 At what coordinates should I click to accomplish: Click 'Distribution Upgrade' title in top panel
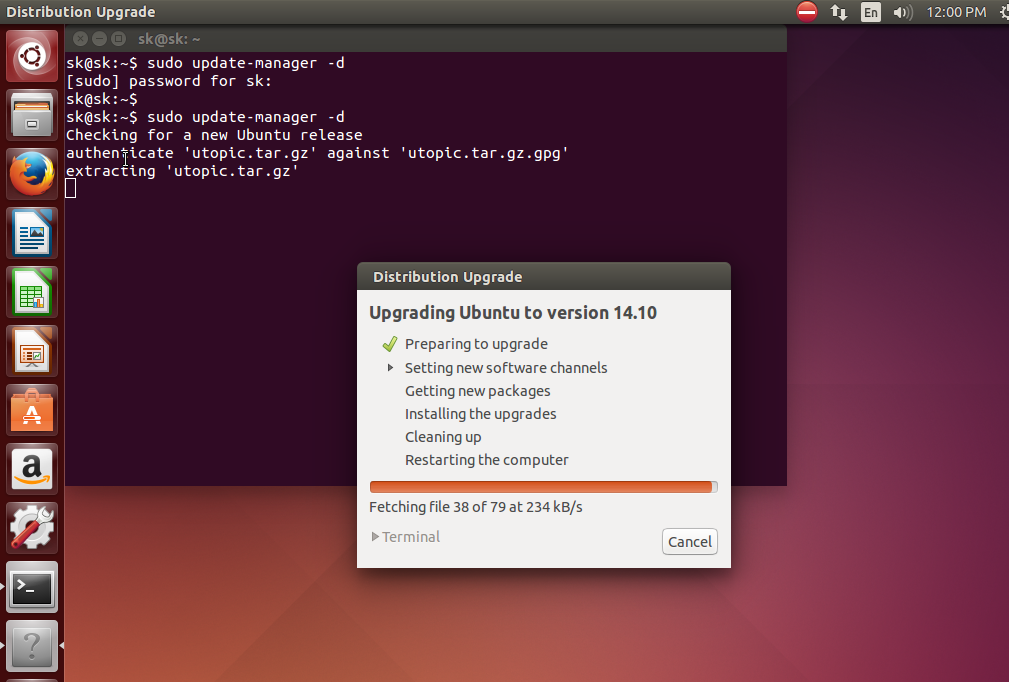tap(80, 12)
